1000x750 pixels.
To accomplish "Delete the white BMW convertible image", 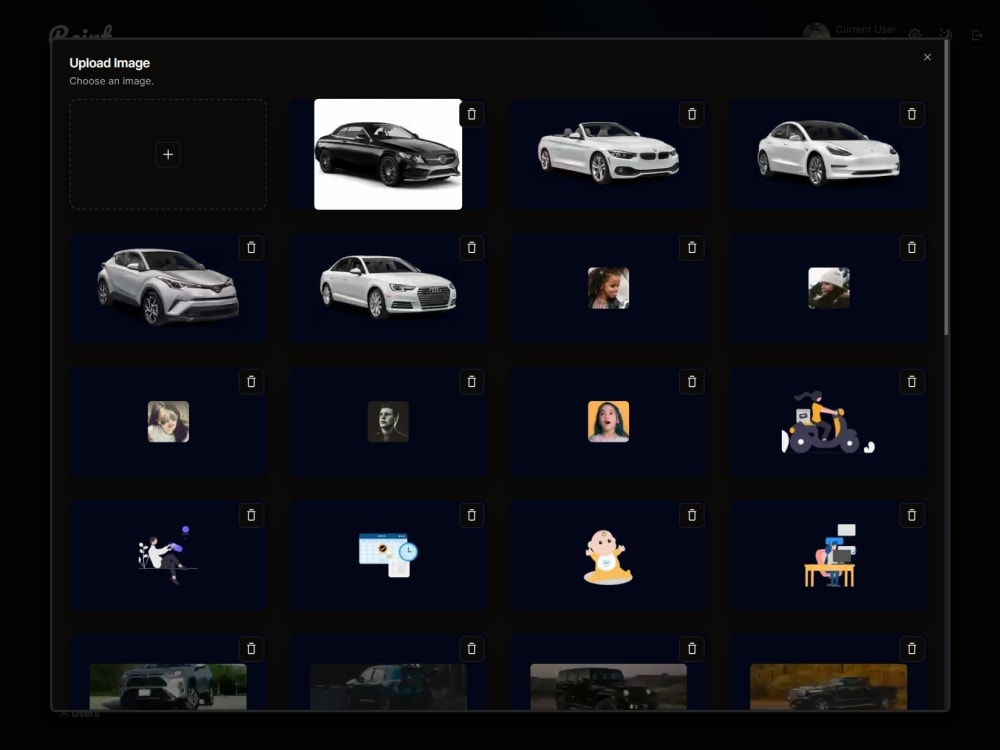I will [x=692, y=114].
